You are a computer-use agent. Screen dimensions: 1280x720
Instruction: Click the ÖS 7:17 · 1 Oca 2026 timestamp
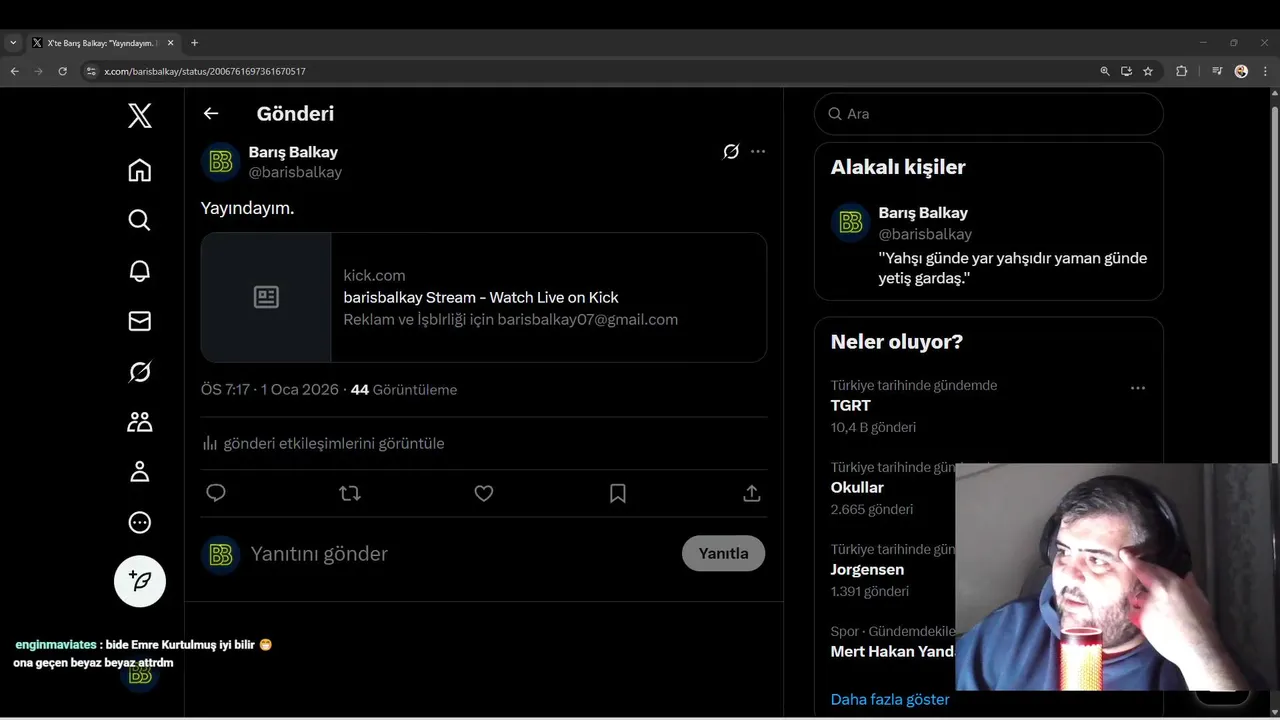pyautogui.click(x=270, y=390)
